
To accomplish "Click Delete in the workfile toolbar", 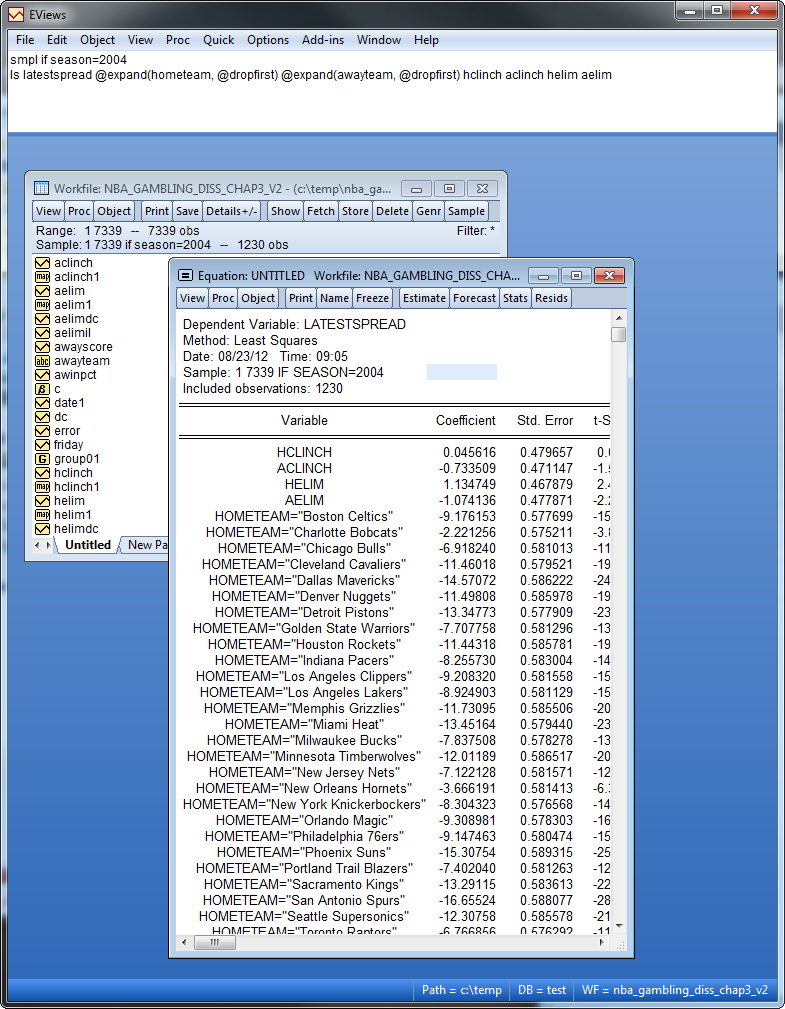I will click(x=392, y=211).
